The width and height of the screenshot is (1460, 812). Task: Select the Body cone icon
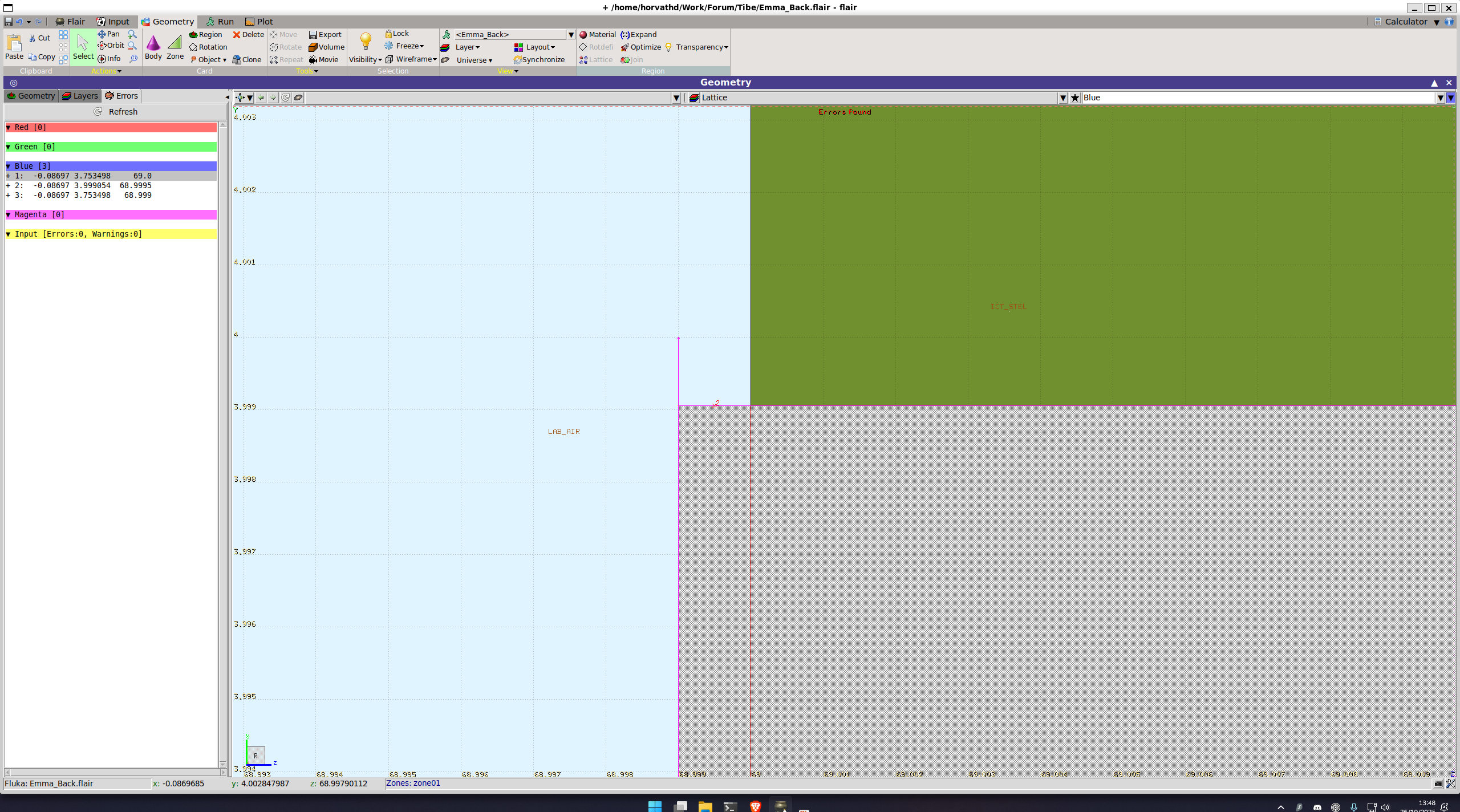pyautogui.click(x=153, y=43)
